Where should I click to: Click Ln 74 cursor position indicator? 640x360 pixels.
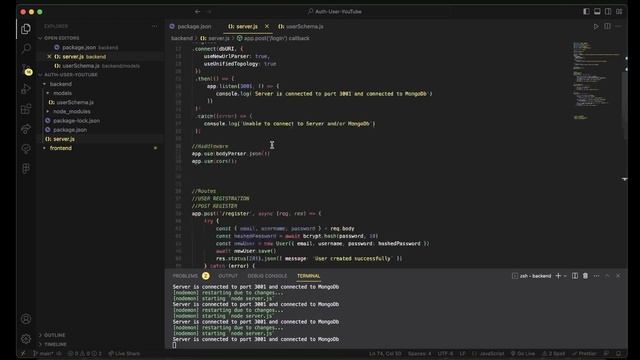point(385,353)
